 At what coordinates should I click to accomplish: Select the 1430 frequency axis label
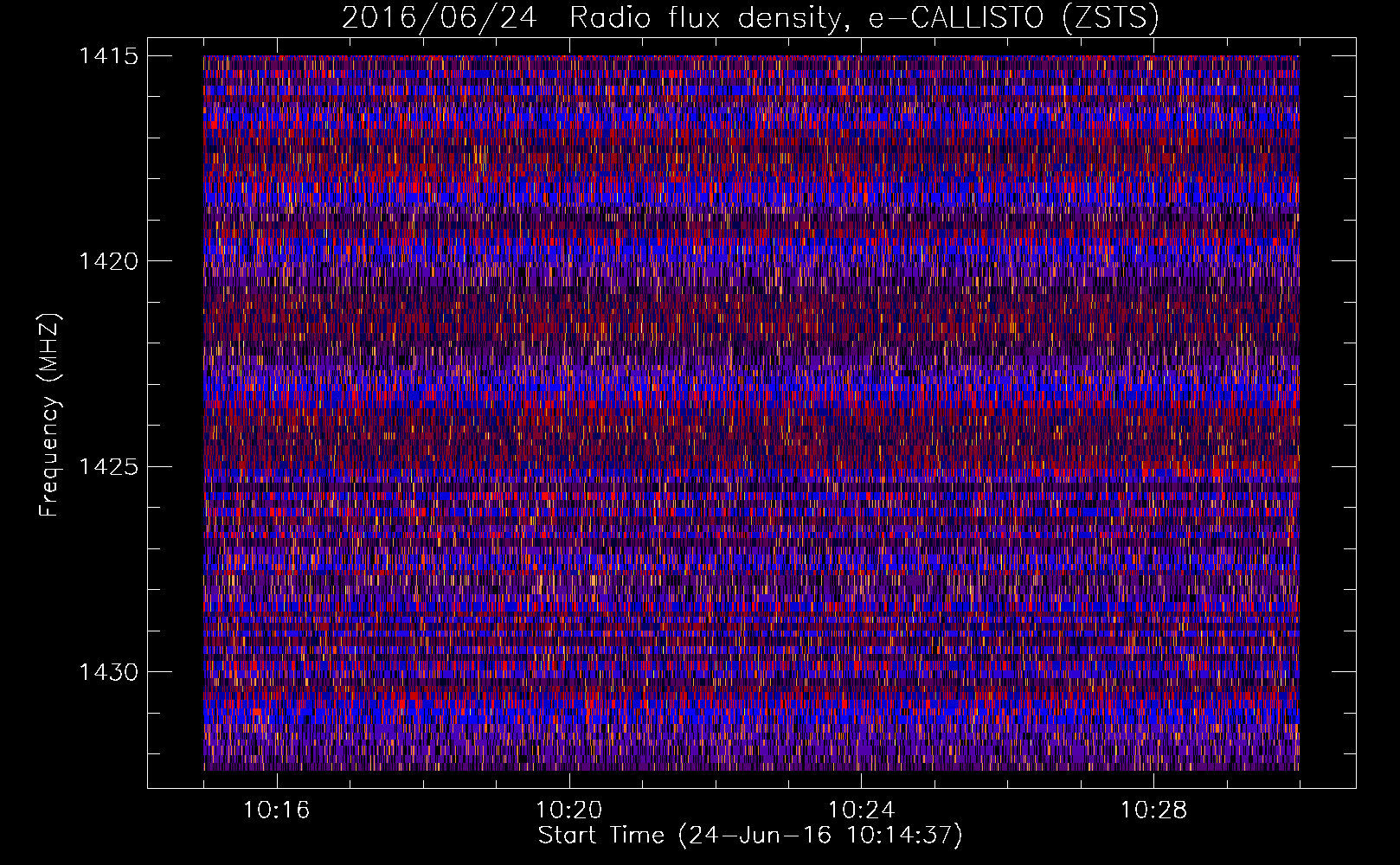coord(108,672)
